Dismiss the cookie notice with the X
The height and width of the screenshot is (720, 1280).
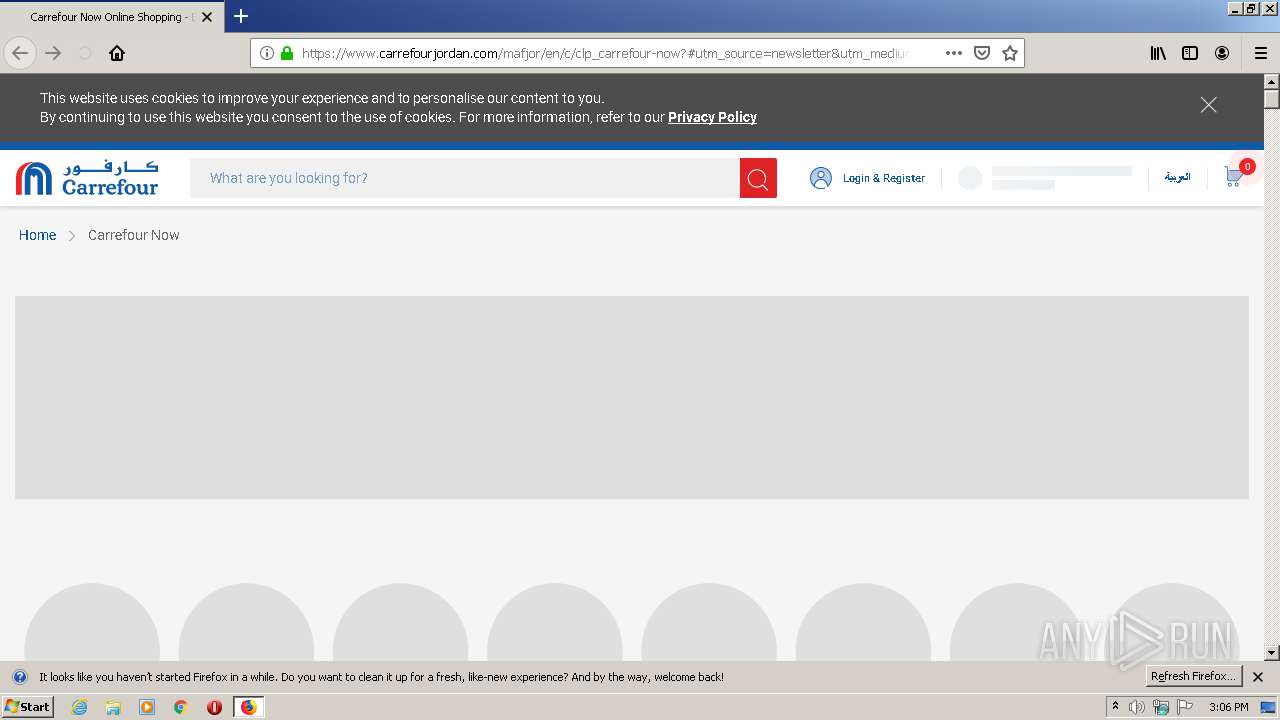1209,105
